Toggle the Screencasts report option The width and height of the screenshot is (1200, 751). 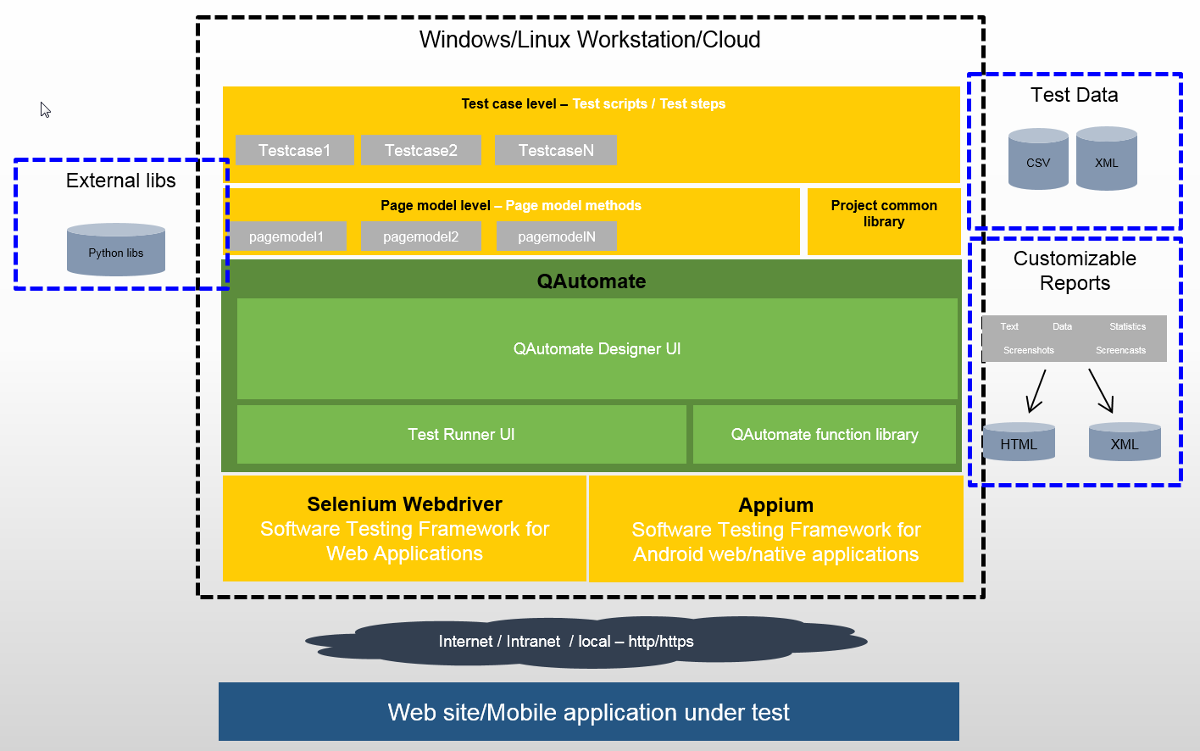[1120, 350]
